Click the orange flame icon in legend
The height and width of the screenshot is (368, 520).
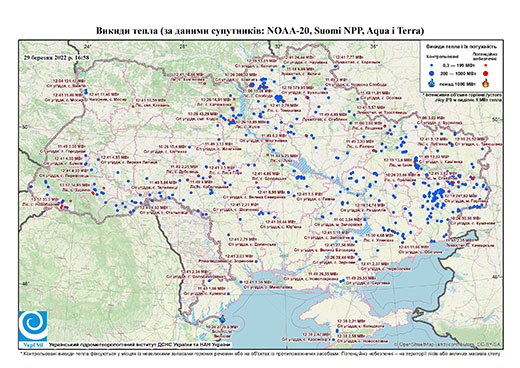click(x=486, y=83)
